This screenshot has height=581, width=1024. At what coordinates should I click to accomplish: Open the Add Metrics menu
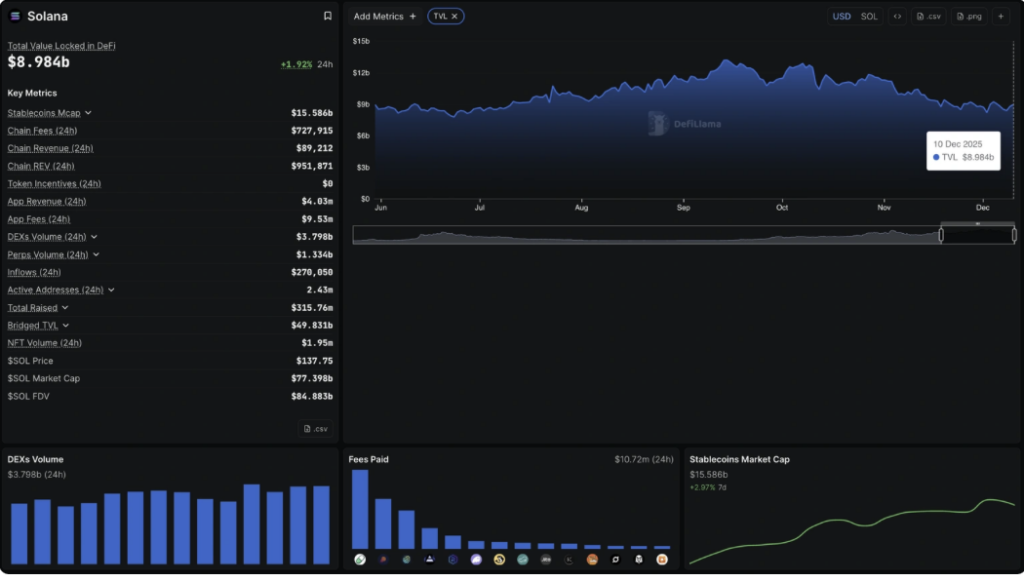tap(385, 16)
